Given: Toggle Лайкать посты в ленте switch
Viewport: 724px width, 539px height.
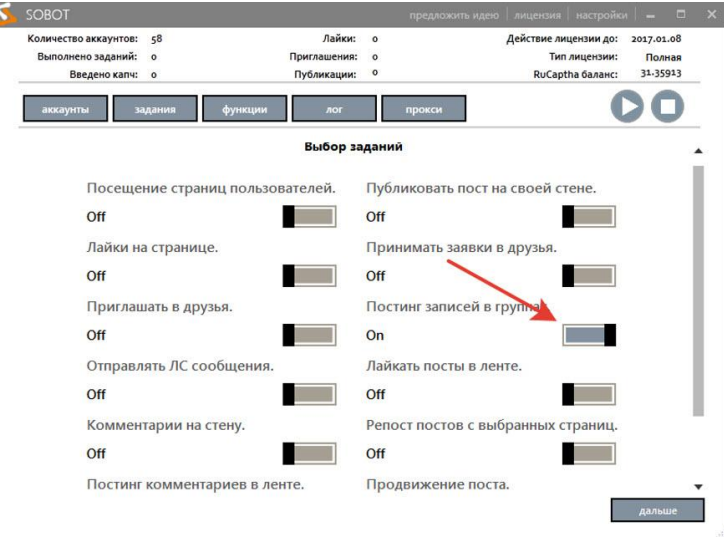Looking at the screenshot, I should [588, 394].
